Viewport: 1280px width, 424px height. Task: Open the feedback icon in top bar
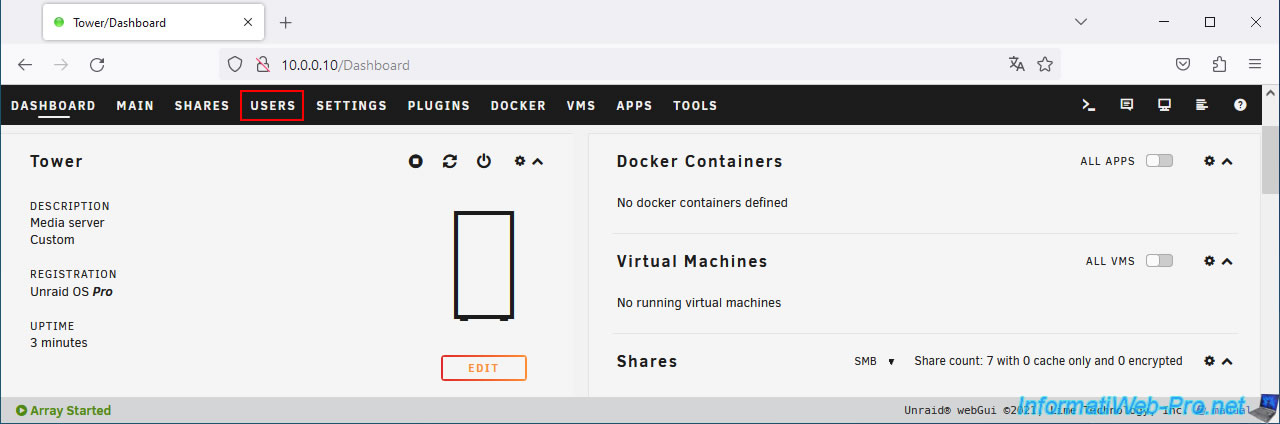pyautogui.click(x=1127, y=105)
